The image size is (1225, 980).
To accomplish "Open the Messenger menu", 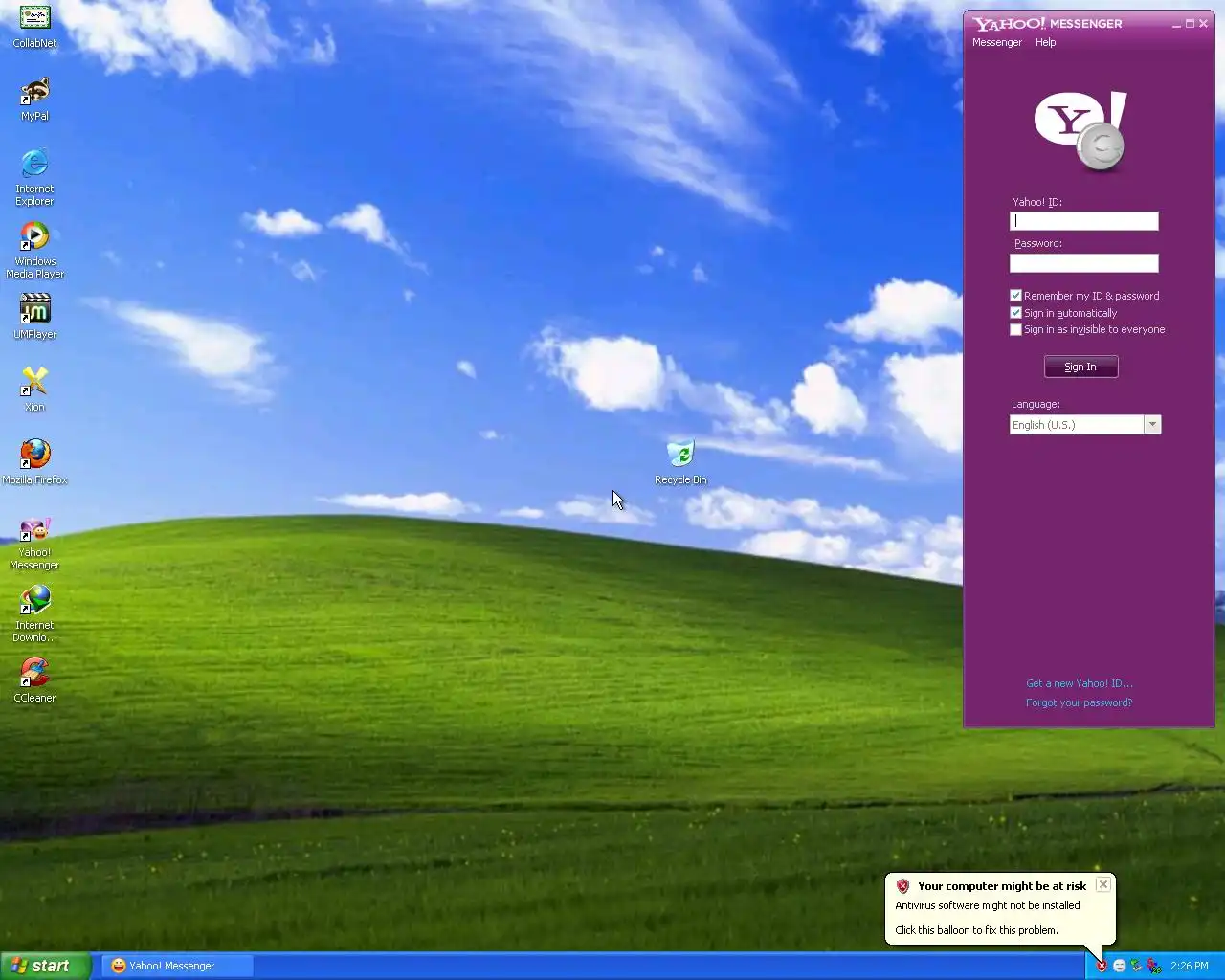I will point(997,42).
